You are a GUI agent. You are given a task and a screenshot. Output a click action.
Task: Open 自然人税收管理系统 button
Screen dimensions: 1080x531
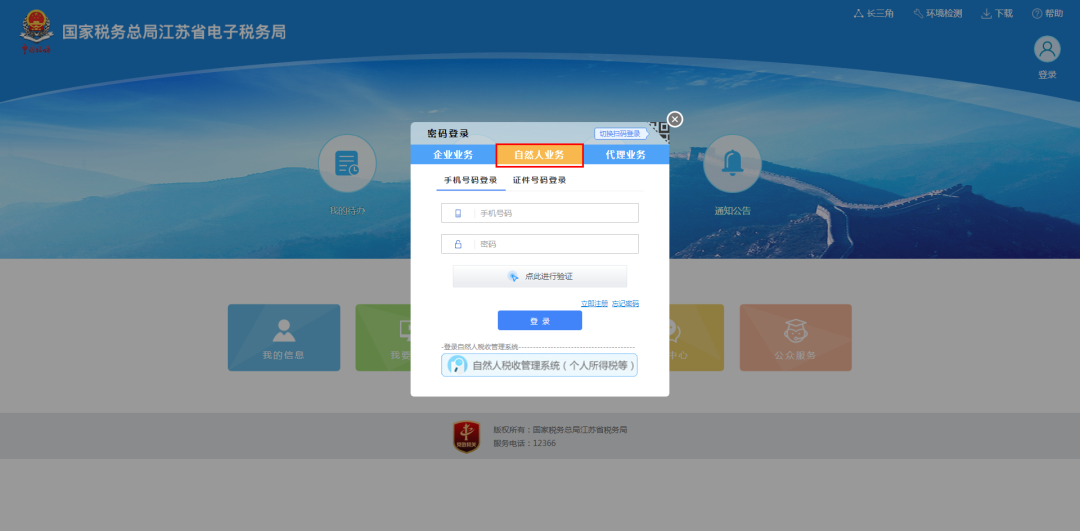tap(539, 365)
